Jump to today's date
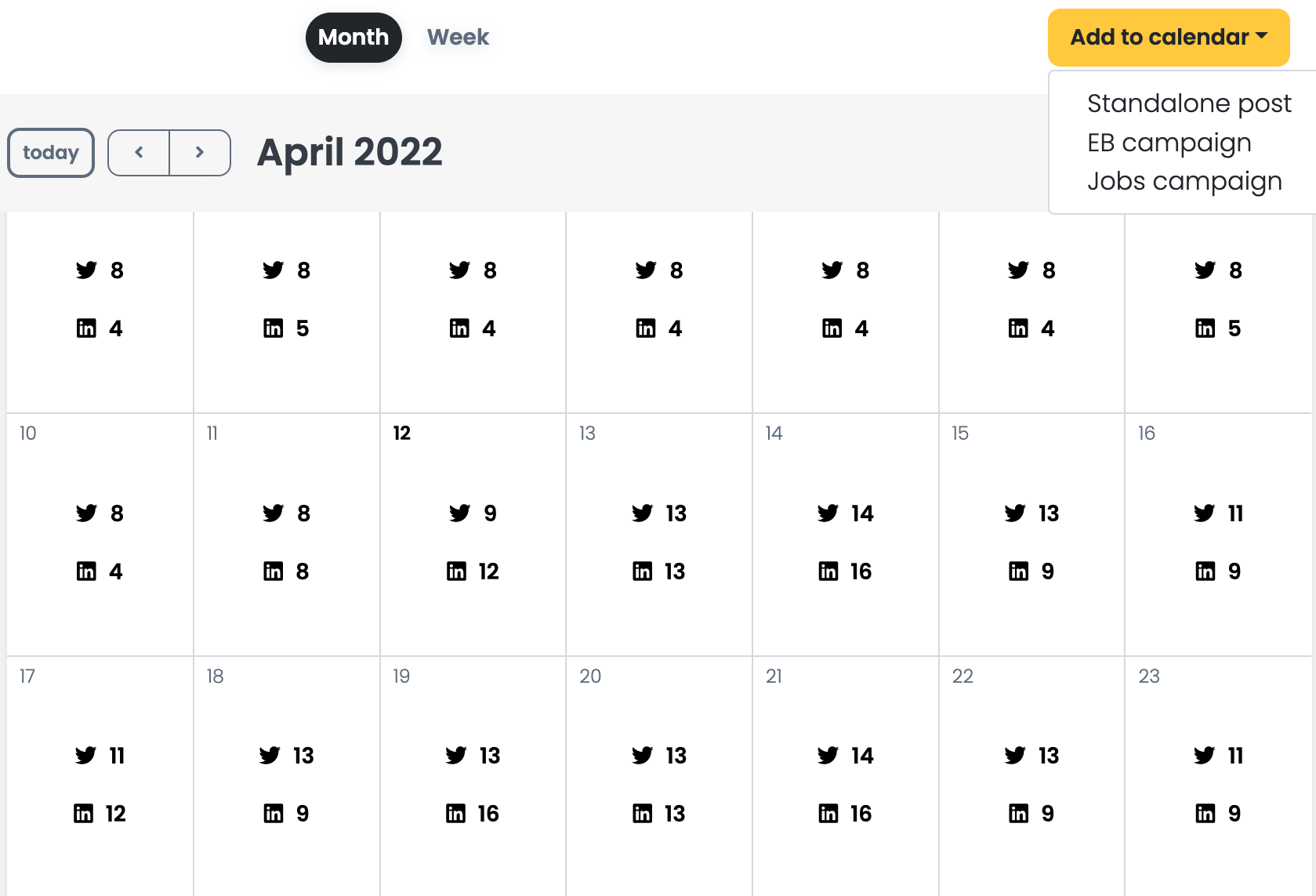Image resolution: width=1316 pixels, height=896 pixels. click(x=51, y=153)
